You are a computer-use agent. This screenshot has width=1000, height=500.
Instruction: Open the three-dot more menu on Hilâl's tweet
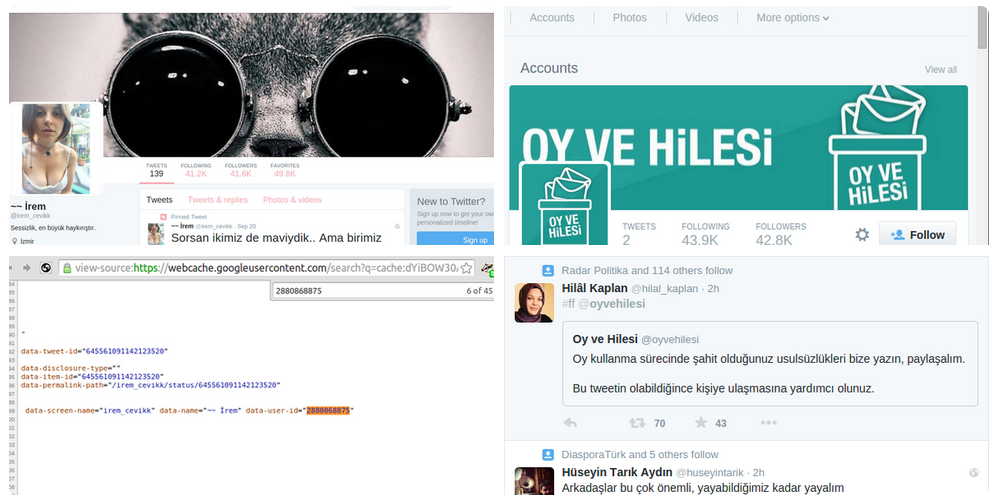768,423
